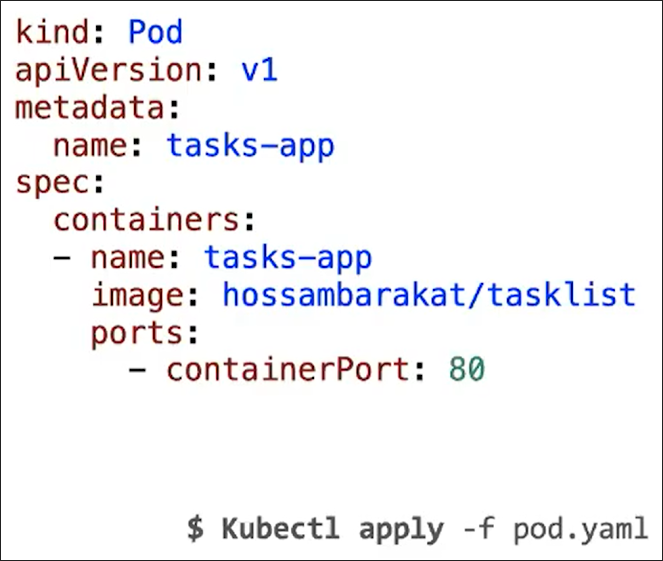Image resolution: width=663 pixels, height=561 pixels.
Task: Select the 'tasks-app' value under metadata
Action: click(x=250, y=146)
